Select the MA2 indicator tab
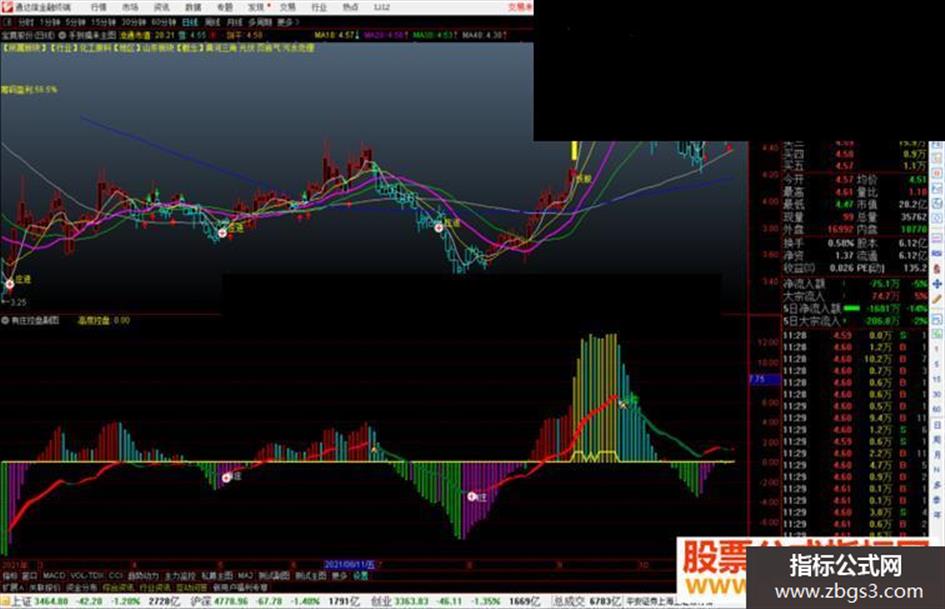 point(246,576)
